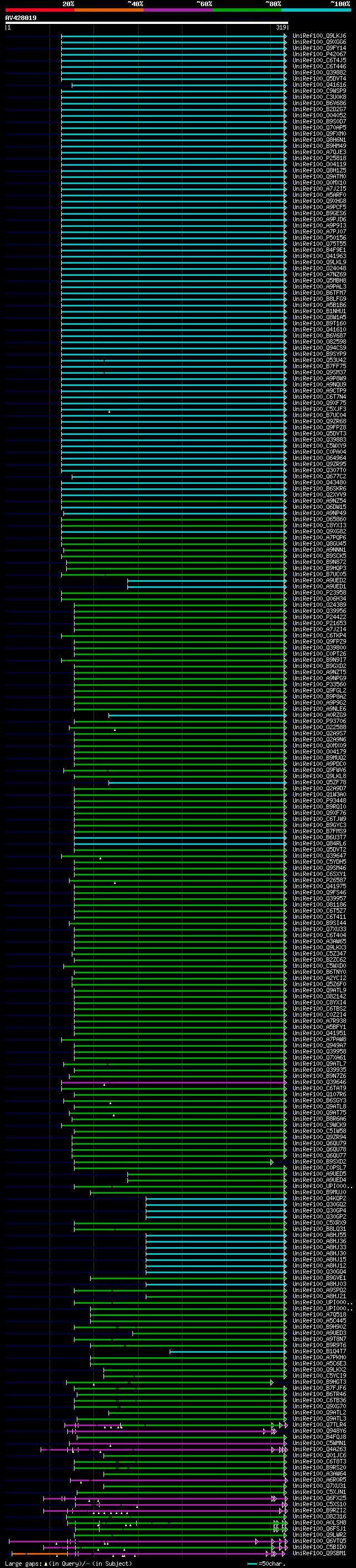Select the UniRef100_Q41616 hit label
The height and width of the screenshot is (1568, 356).
[319, 85]
